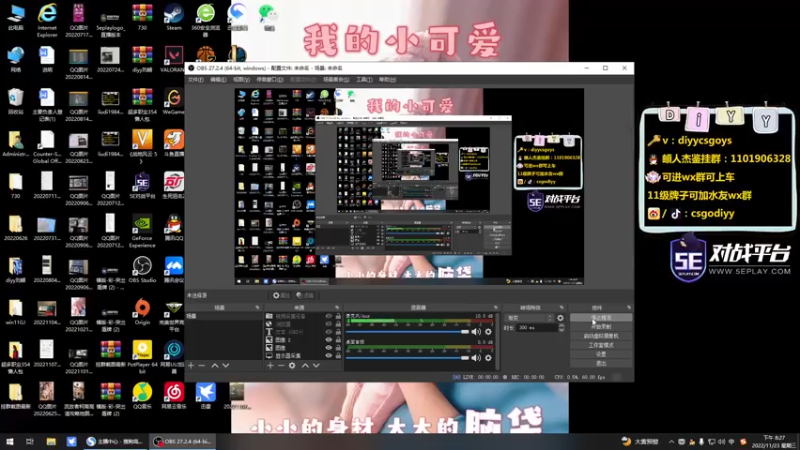Remove selected source with minus icon

(x=281, y=366)
